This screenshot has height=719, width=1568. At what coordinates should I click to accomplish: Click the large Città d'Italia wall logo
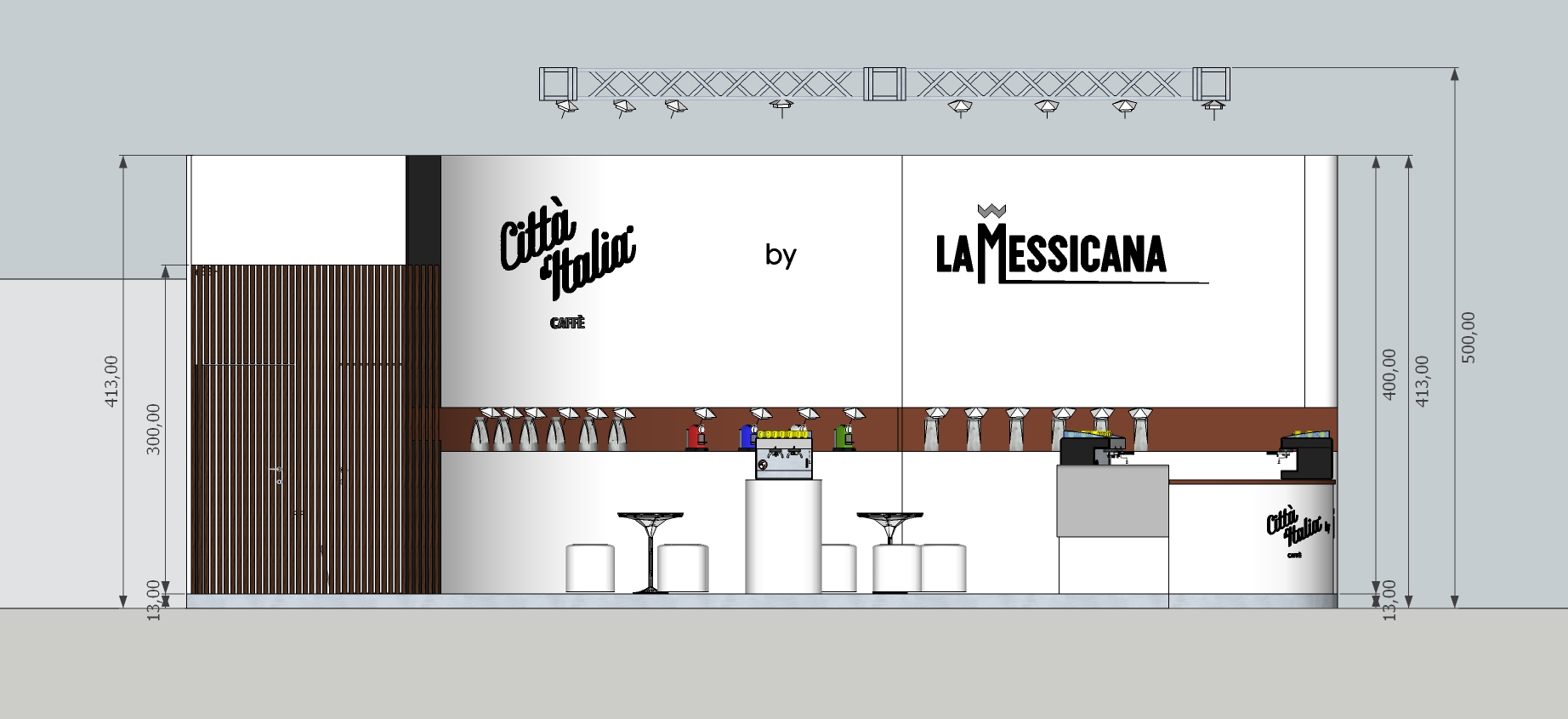tap(567, 248)
